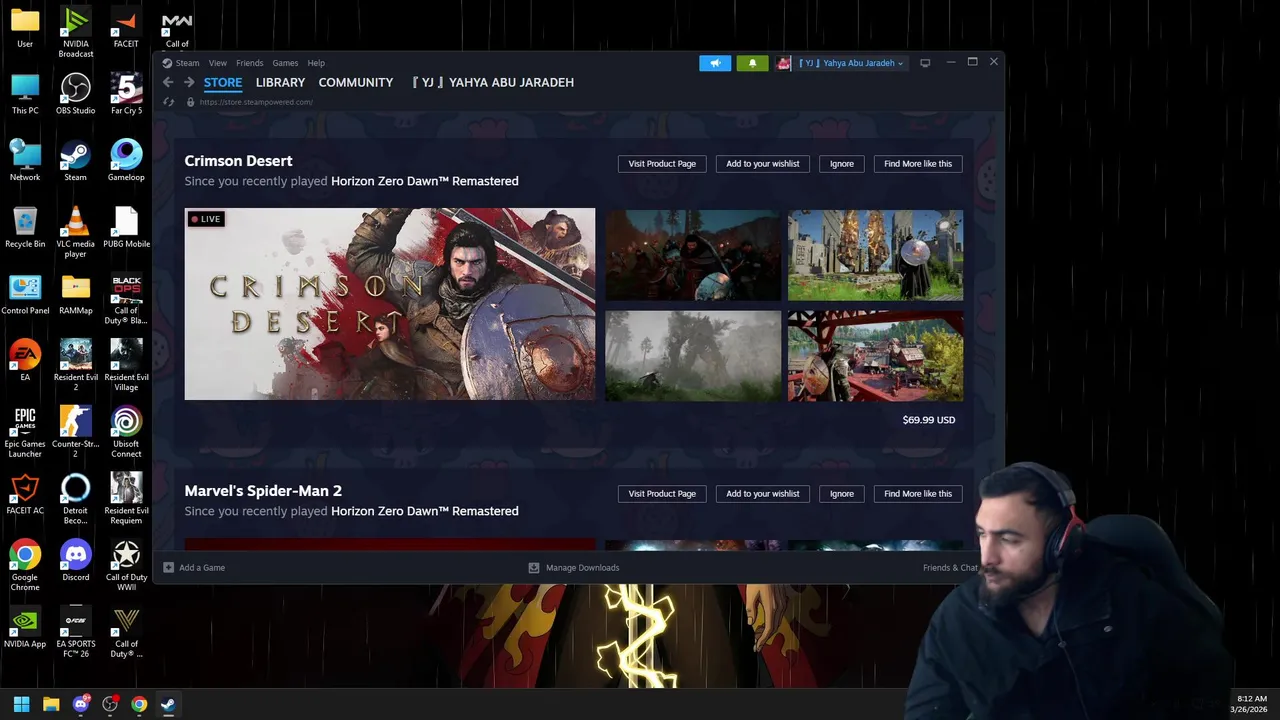Click the Steam profile avatar picture
The height and width of the screenshot is (720, 1280).
click(x=783, y=63)
